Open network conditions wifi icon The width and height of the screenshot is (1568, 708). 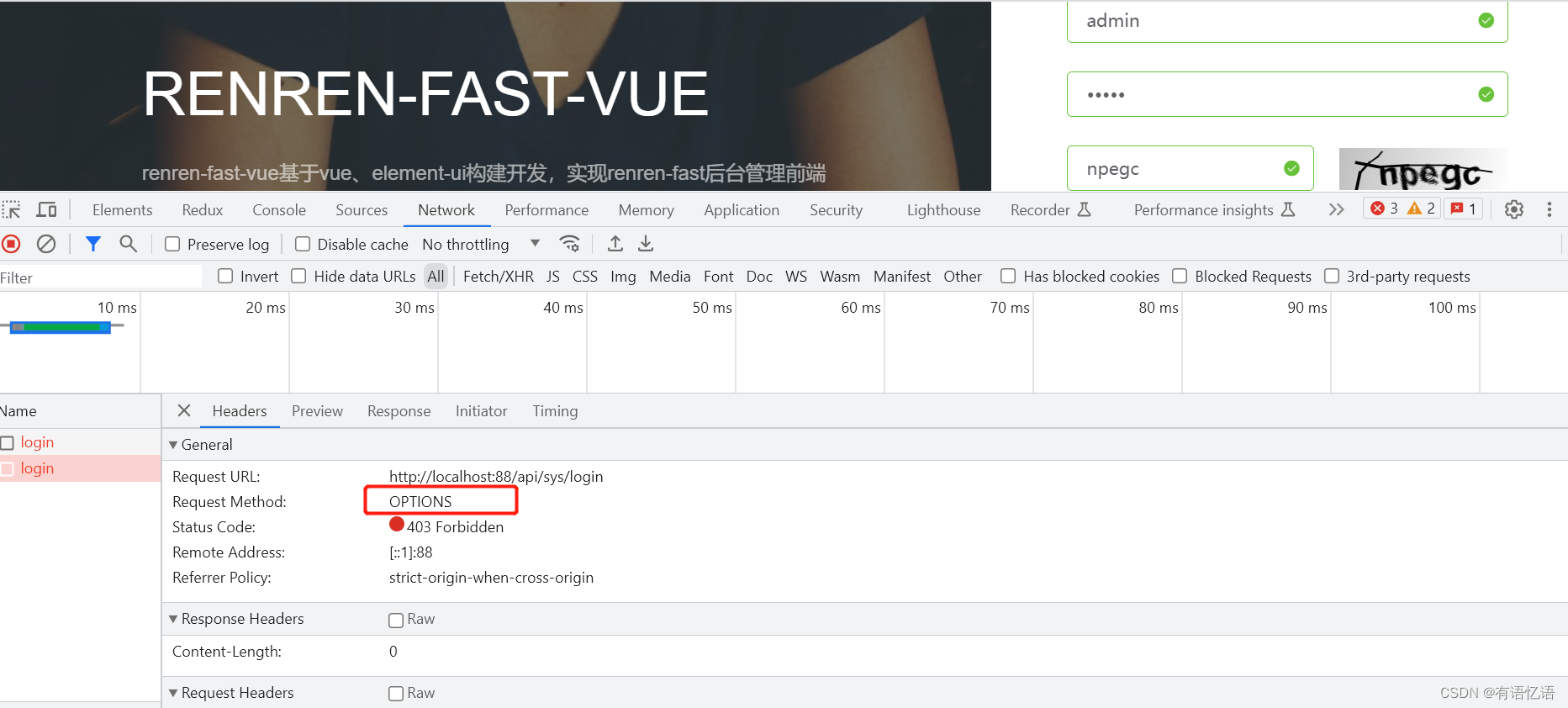click(x=570, y=244)
